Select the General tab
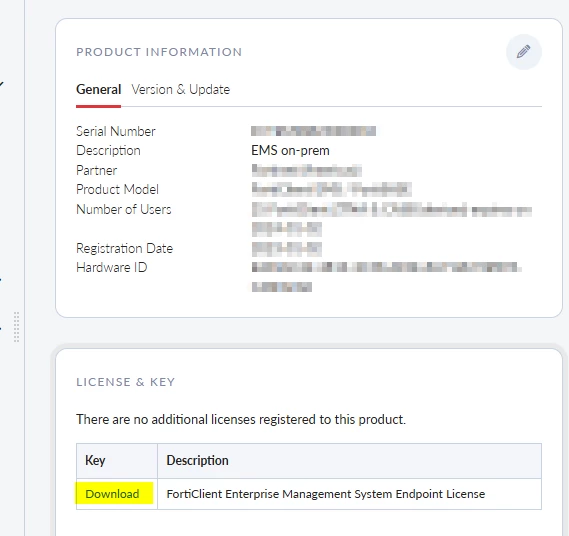Screen dimensions: 569x536 98,89
